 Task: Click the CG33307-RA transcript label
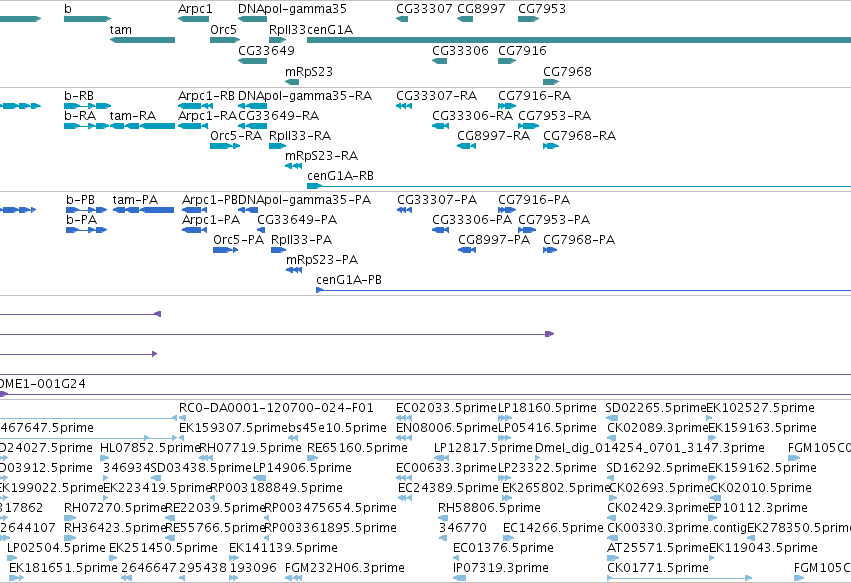437,96
